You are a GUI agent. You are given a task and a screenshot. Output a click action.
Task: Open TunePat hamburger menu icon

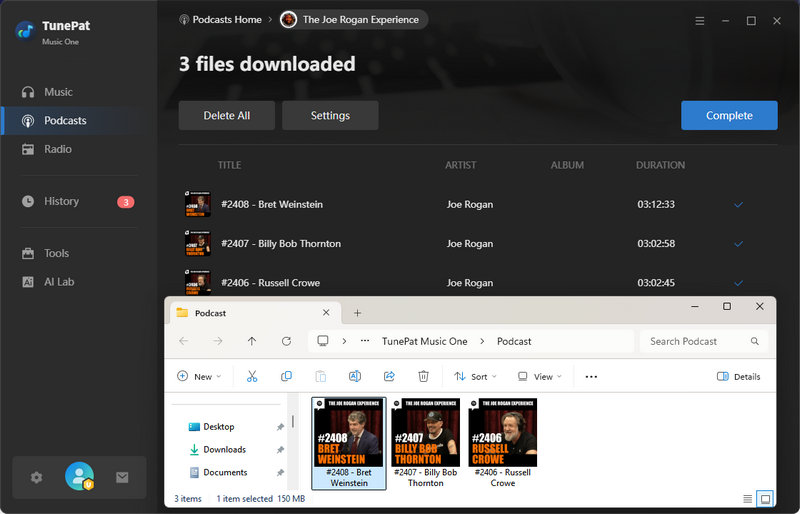pos(700,21)
